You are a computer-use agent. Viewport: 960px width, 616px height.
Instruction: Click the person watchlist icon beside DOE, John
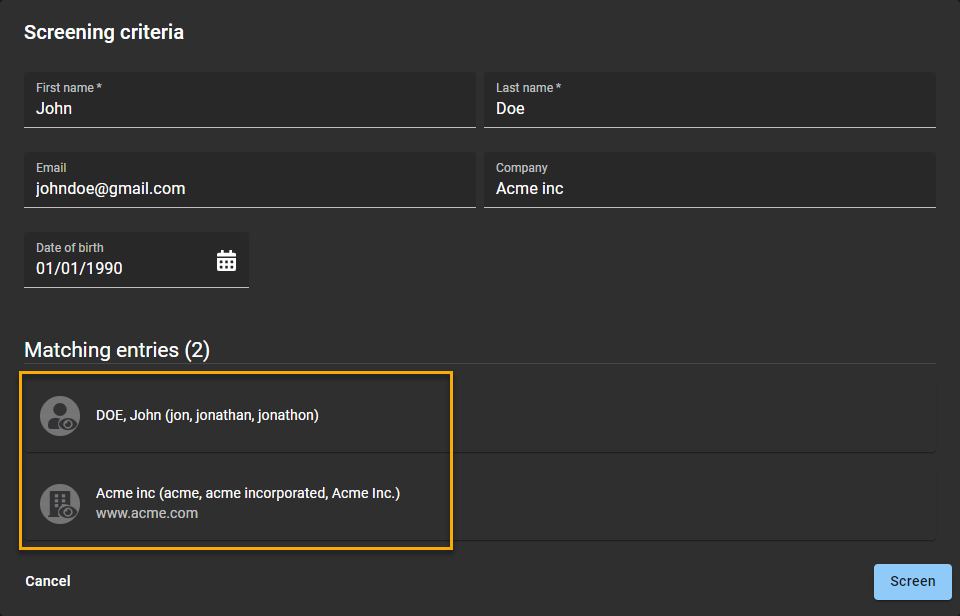60,415
